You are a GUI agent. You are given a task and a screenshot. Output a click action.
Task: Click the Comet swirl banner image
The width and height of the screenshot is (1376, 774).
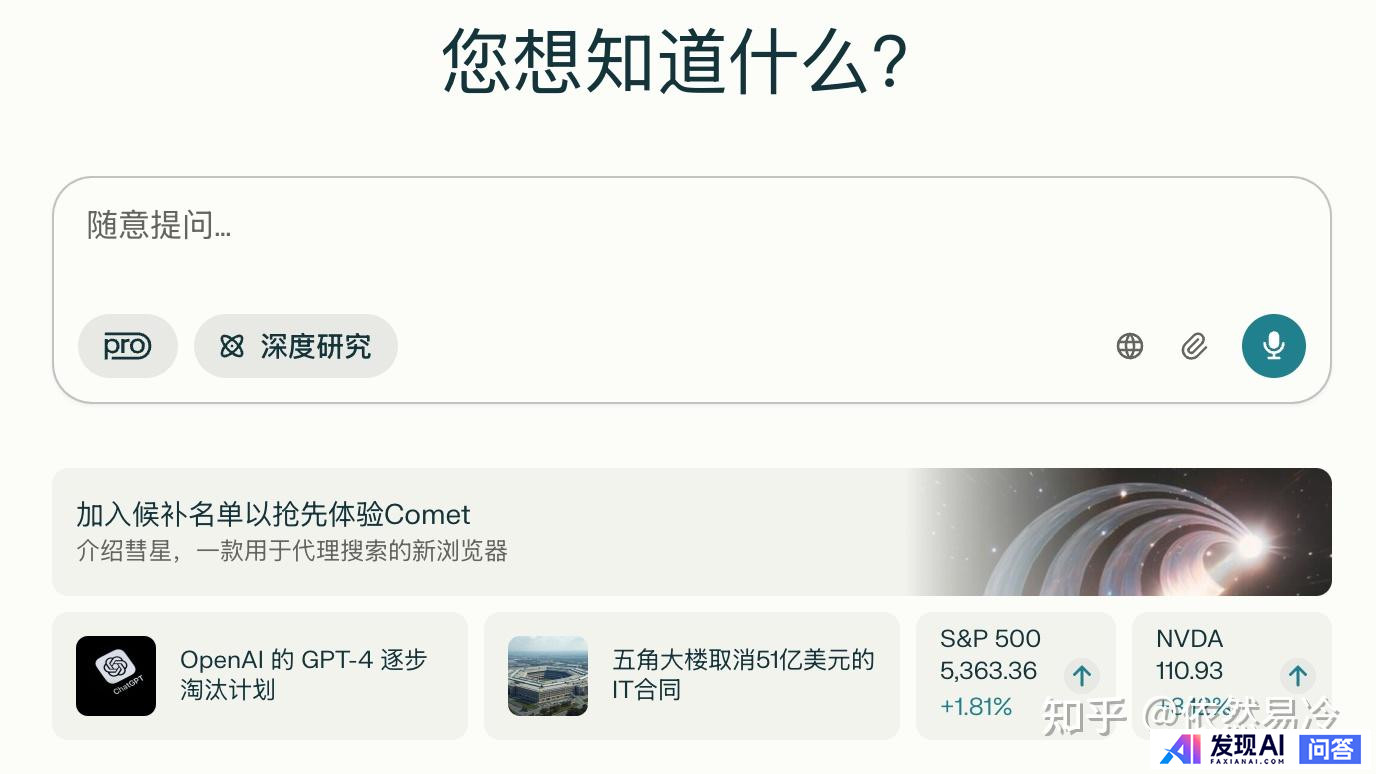pyautogui.click(x=1120, y=532)
